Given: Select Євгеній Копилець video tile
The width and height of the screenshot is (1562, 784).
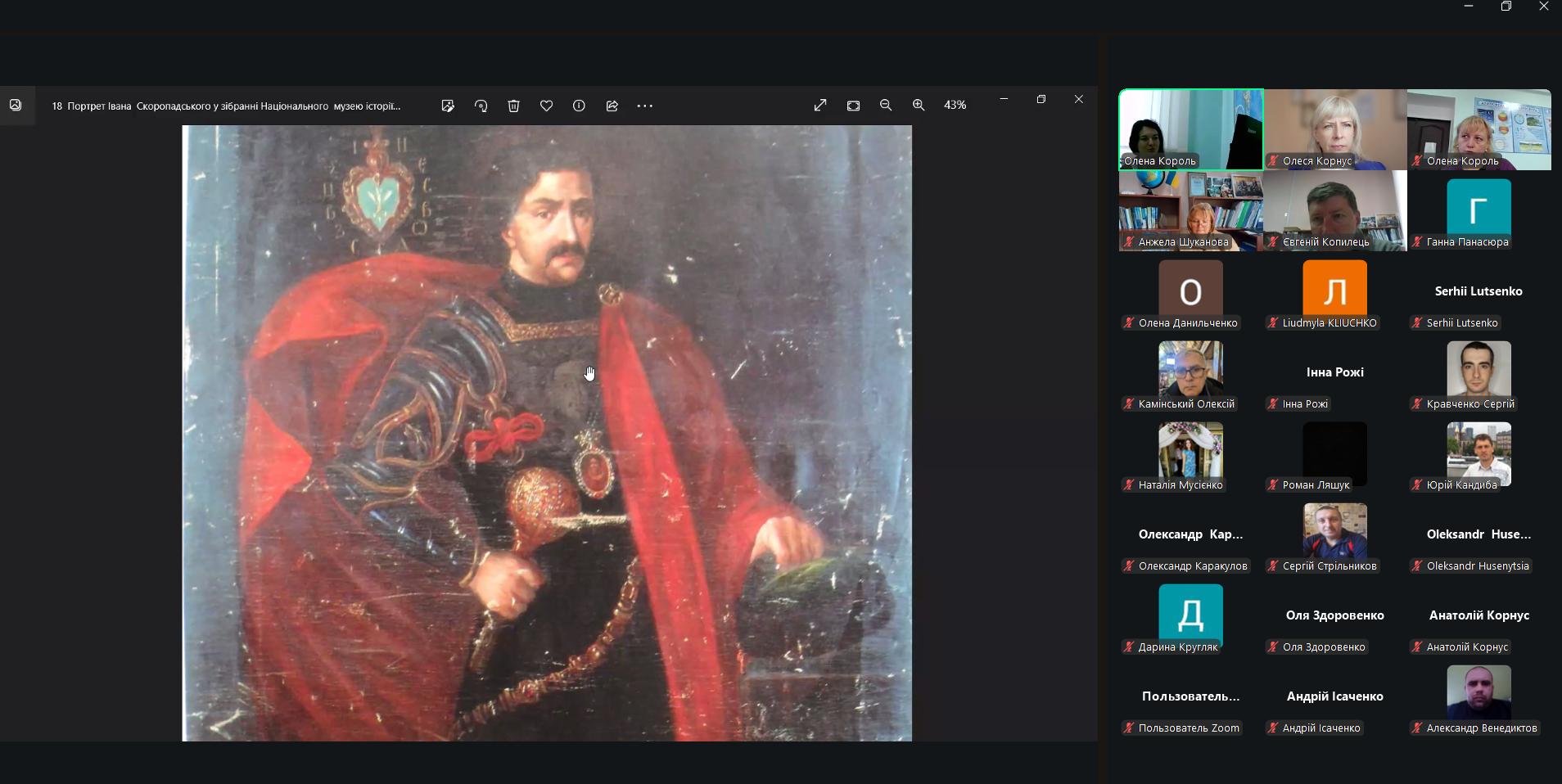Looking at the screenshot, I should [1334, 210].
